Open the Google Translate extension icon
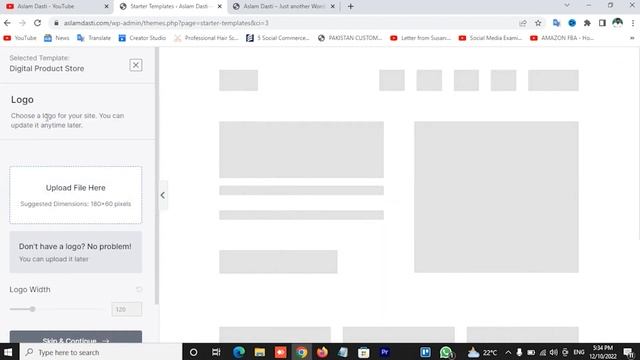 pyautogui.click(x=556, y=23)
